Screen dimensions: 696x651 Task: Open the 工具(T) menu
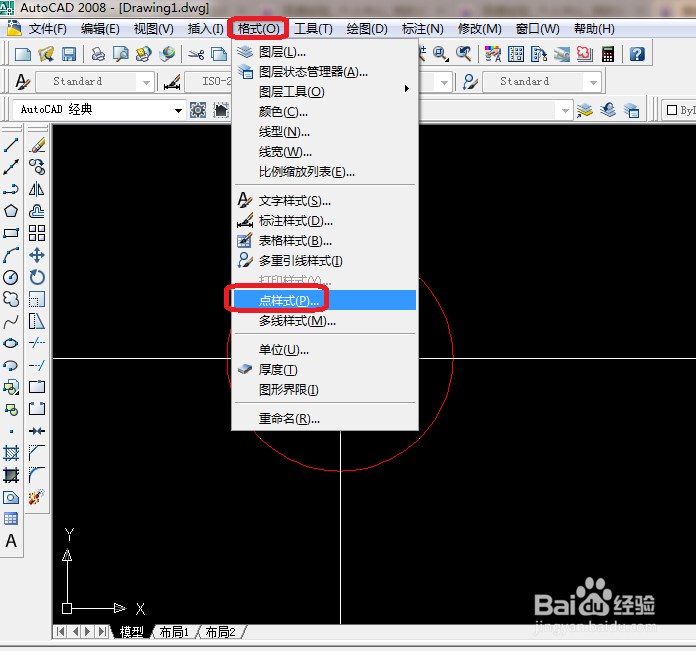pyautogui.click(x=313, y=29)
